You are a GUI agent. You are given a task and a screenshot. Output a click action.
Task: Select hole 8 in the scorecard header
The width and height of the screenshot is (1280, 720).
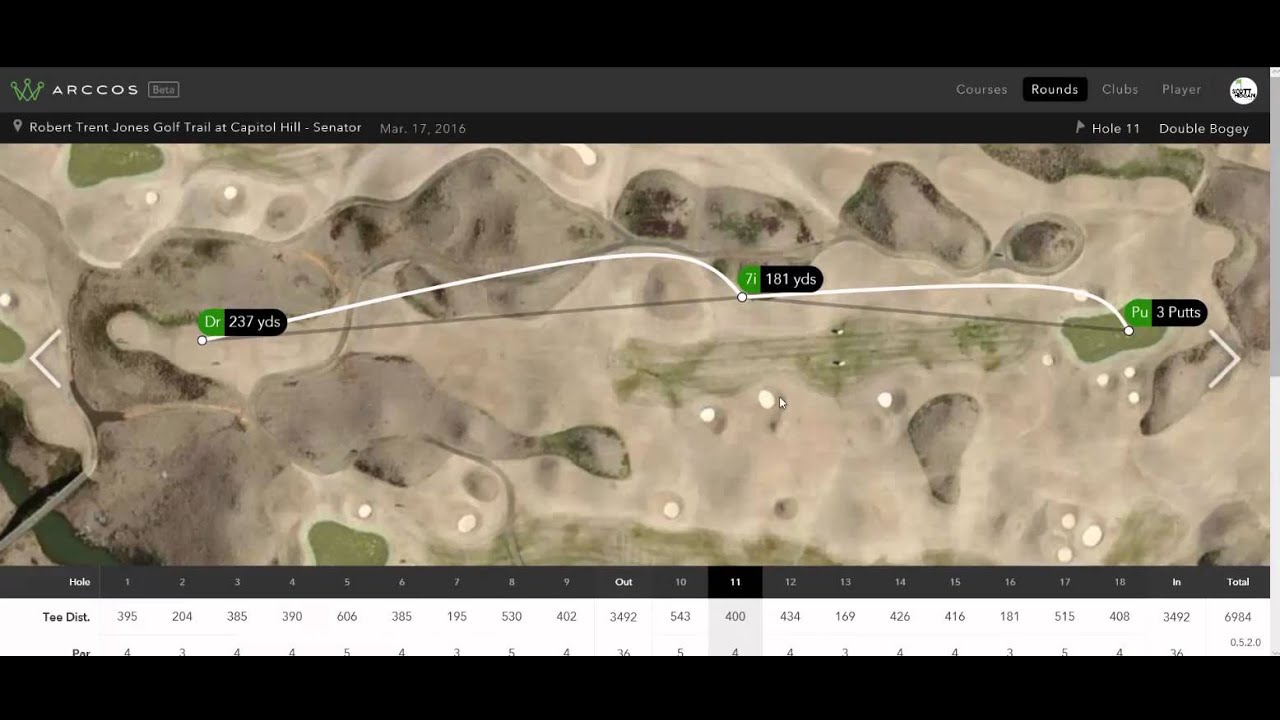coord(512,582)
